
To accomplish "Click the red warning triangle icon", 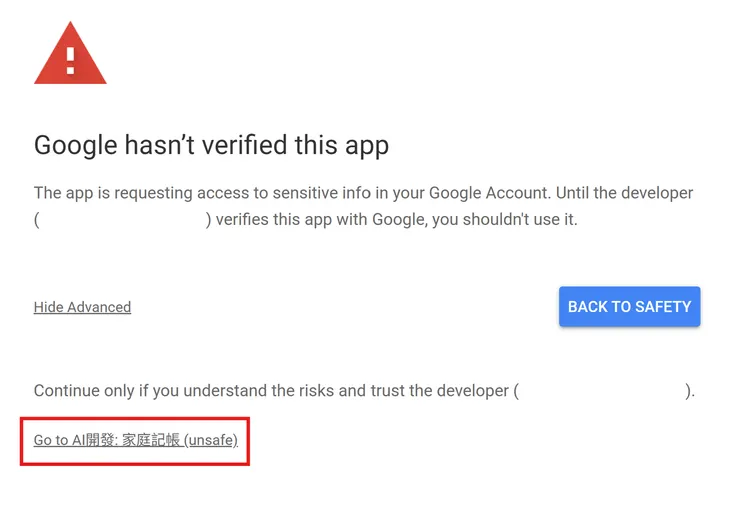I will pyautogui.click(x=70, y=57).
